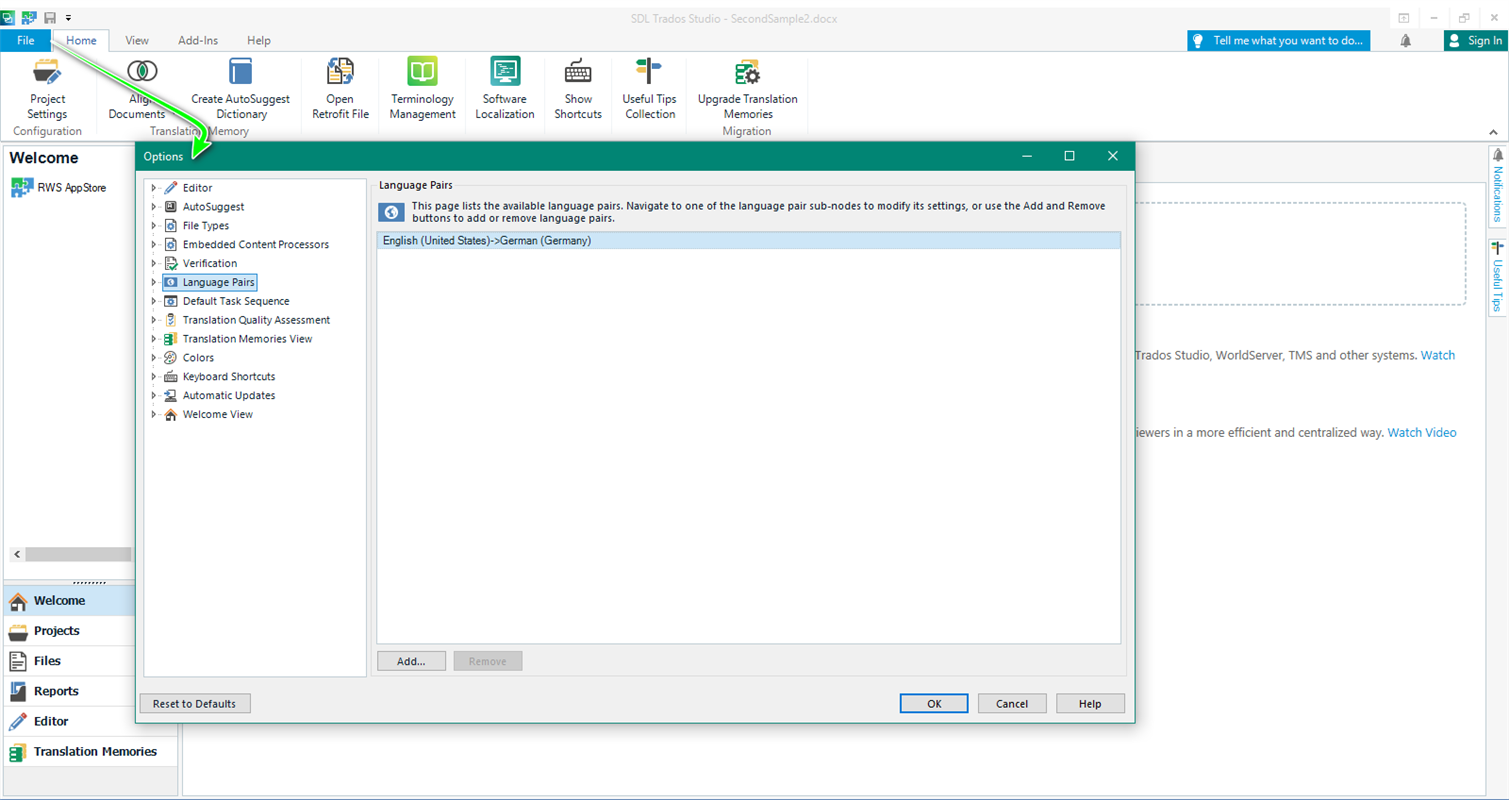Click Show Shortcuts keyboard icon
The image size is (1509, 800).
click(x=578, y=73)
